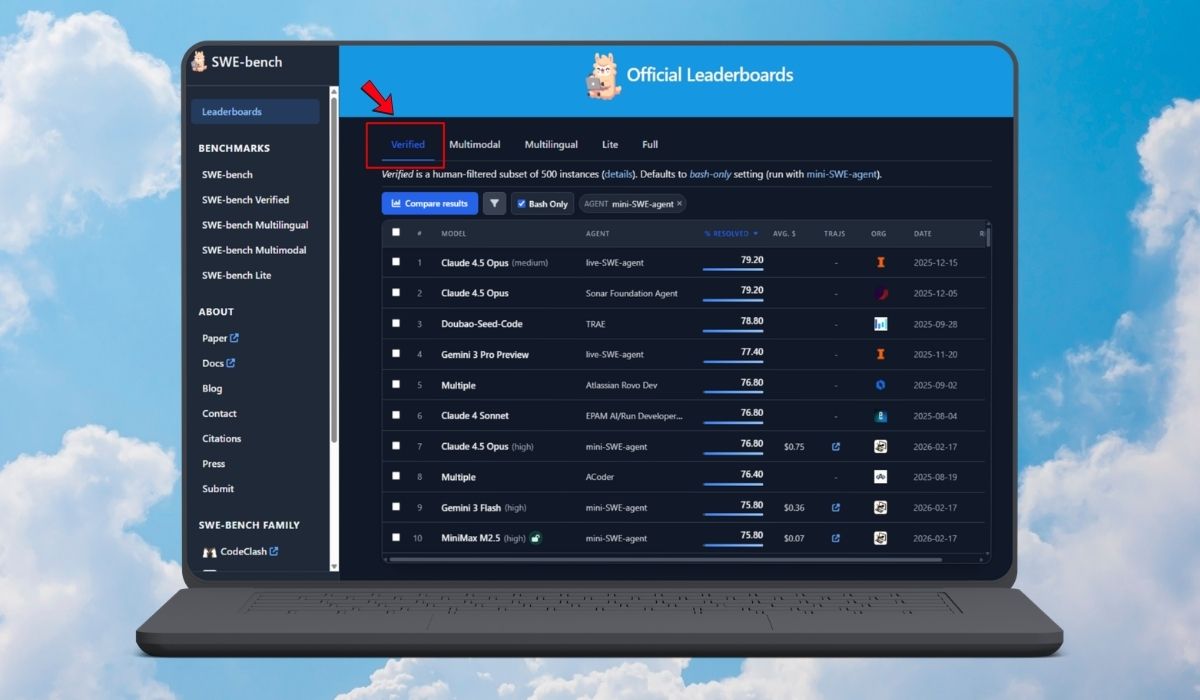The width and height of the screenshot is (1200, 700).
Task: Open SWE-bench Verified sidebar link
Action: 245,200
